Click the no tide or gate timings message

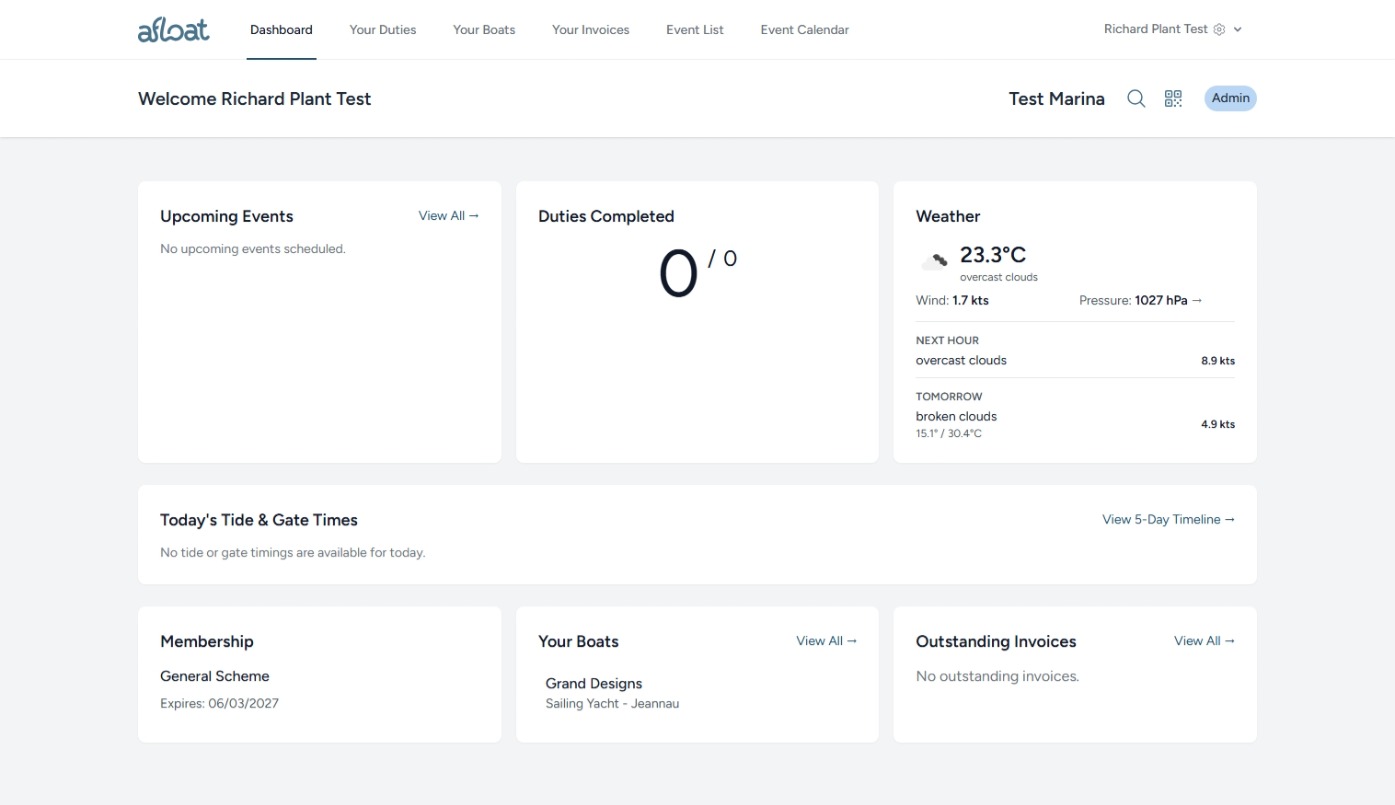[x=293, y=553]
